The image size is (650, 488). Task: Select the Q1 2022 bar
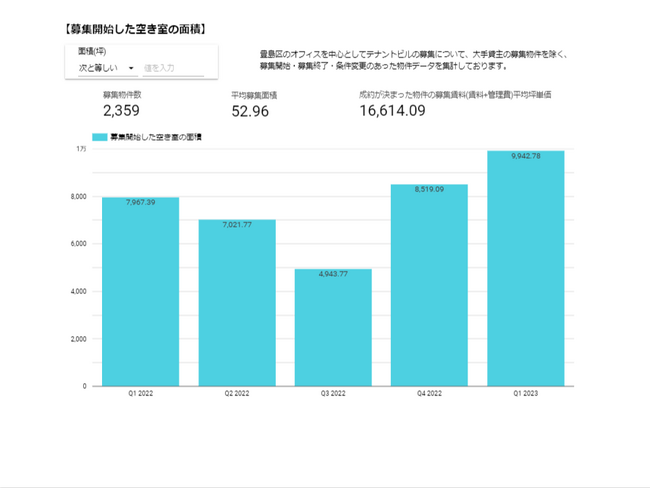pos(140,295)
